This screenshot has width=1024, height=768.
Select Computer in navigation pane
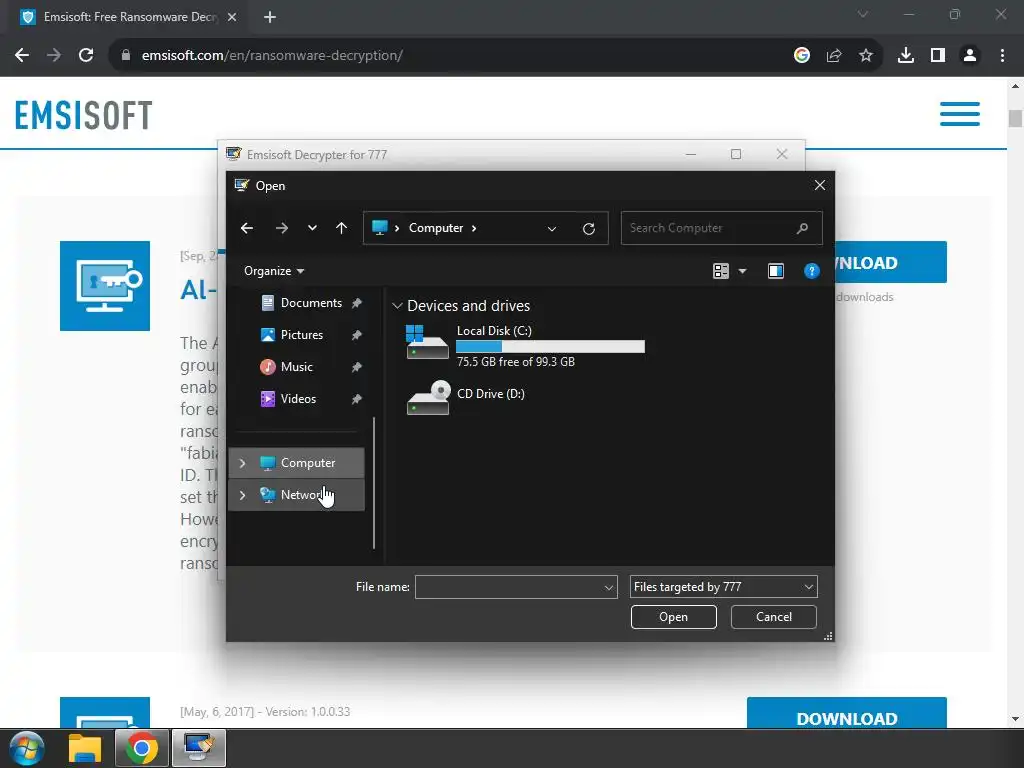click(298, 463)
